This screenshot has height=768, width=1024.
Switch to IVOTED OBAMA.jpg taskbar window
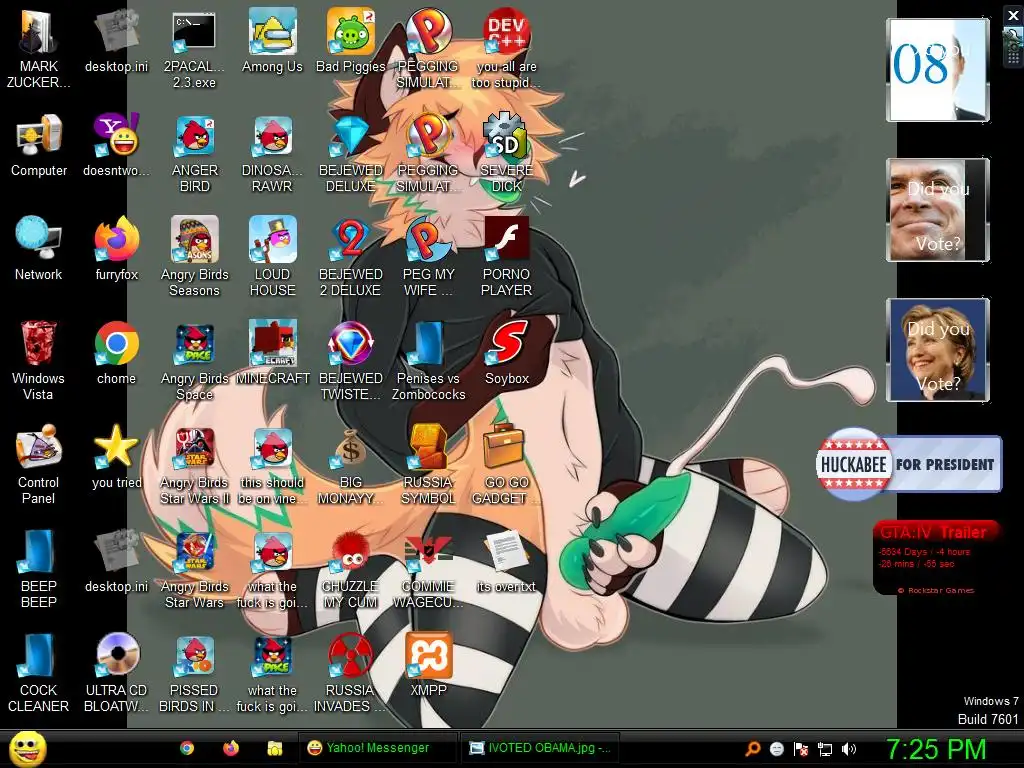coord(539,748)
